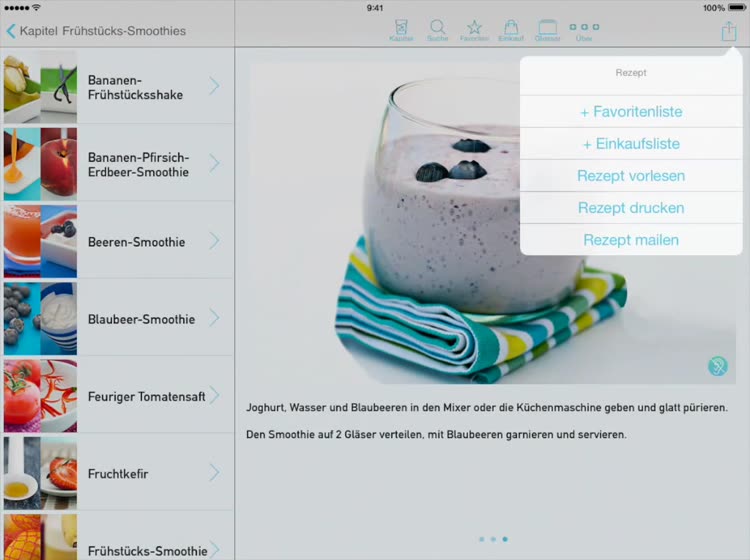Expand chevron beside Blaubeer-Smoothie

pos(214,318)
